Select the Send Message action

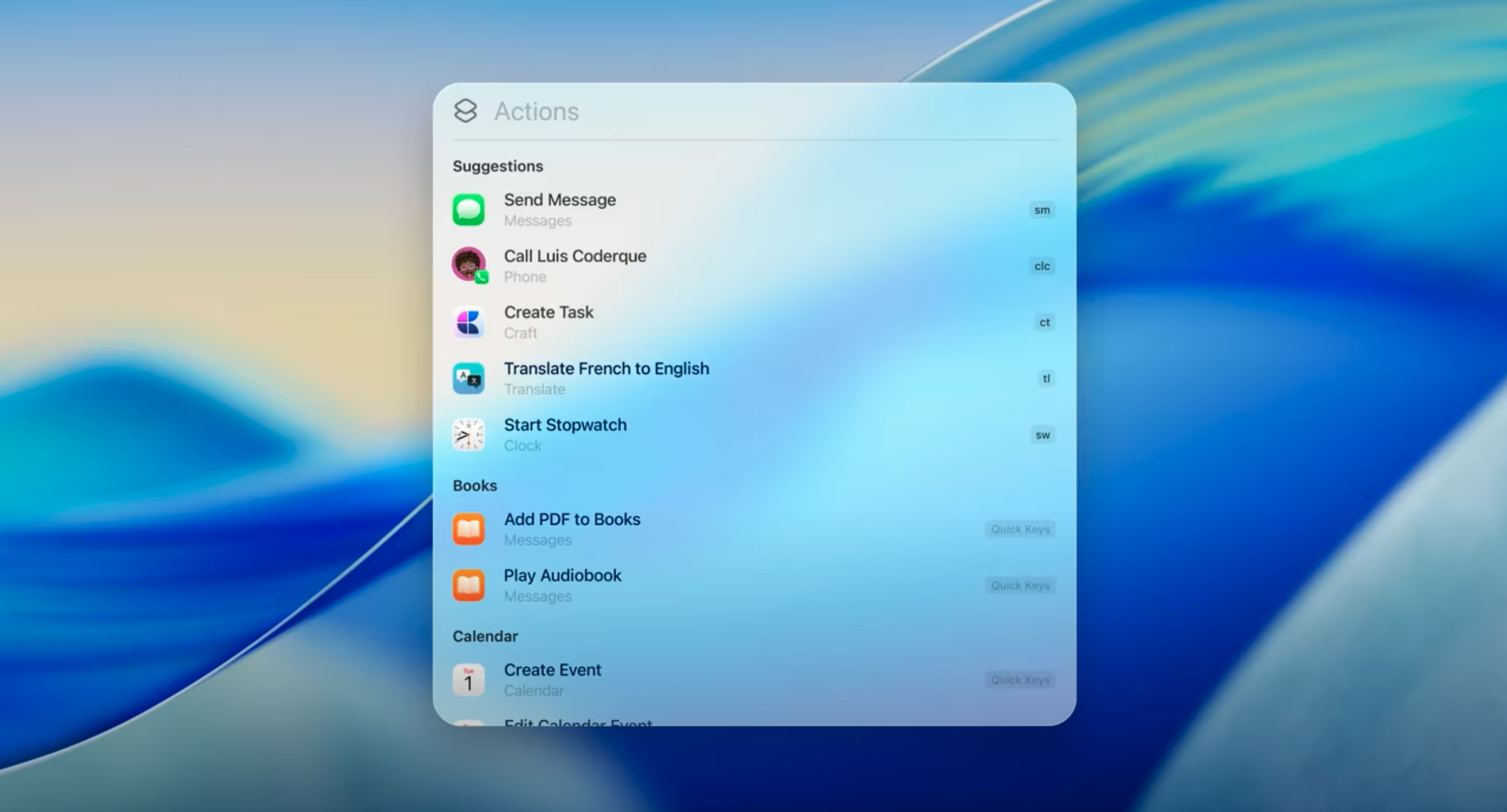560,200
